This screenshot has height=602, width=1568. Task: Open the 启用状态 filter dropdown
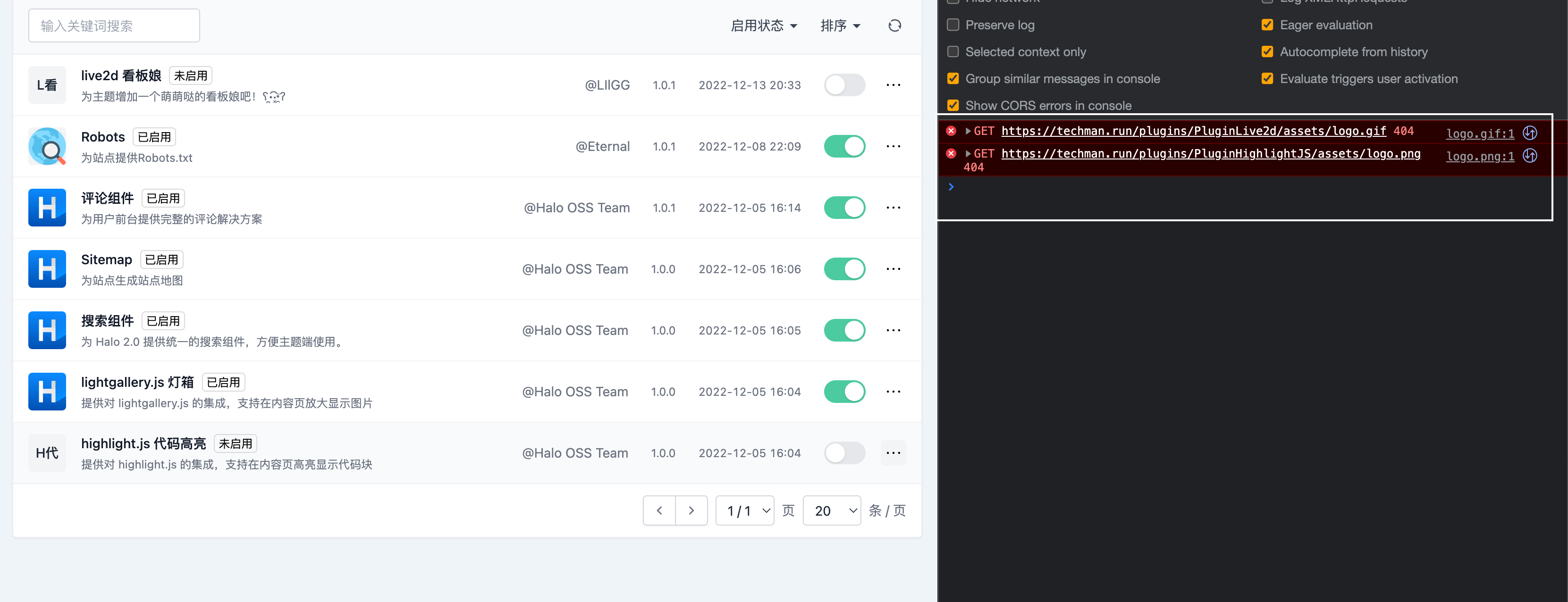(x=763, y=25)
